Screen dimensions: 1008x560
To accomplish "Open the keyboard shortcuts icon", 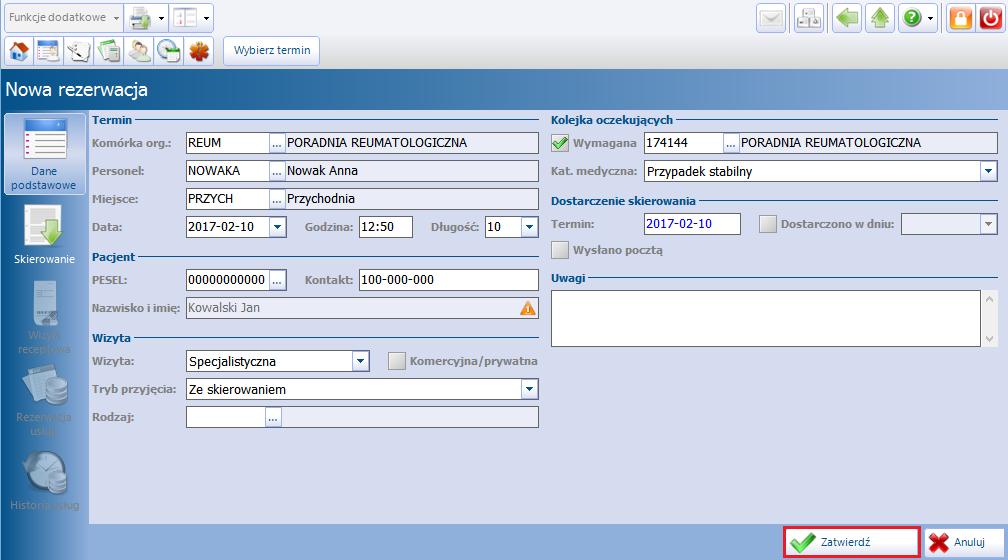I will [x=809, y=18].
